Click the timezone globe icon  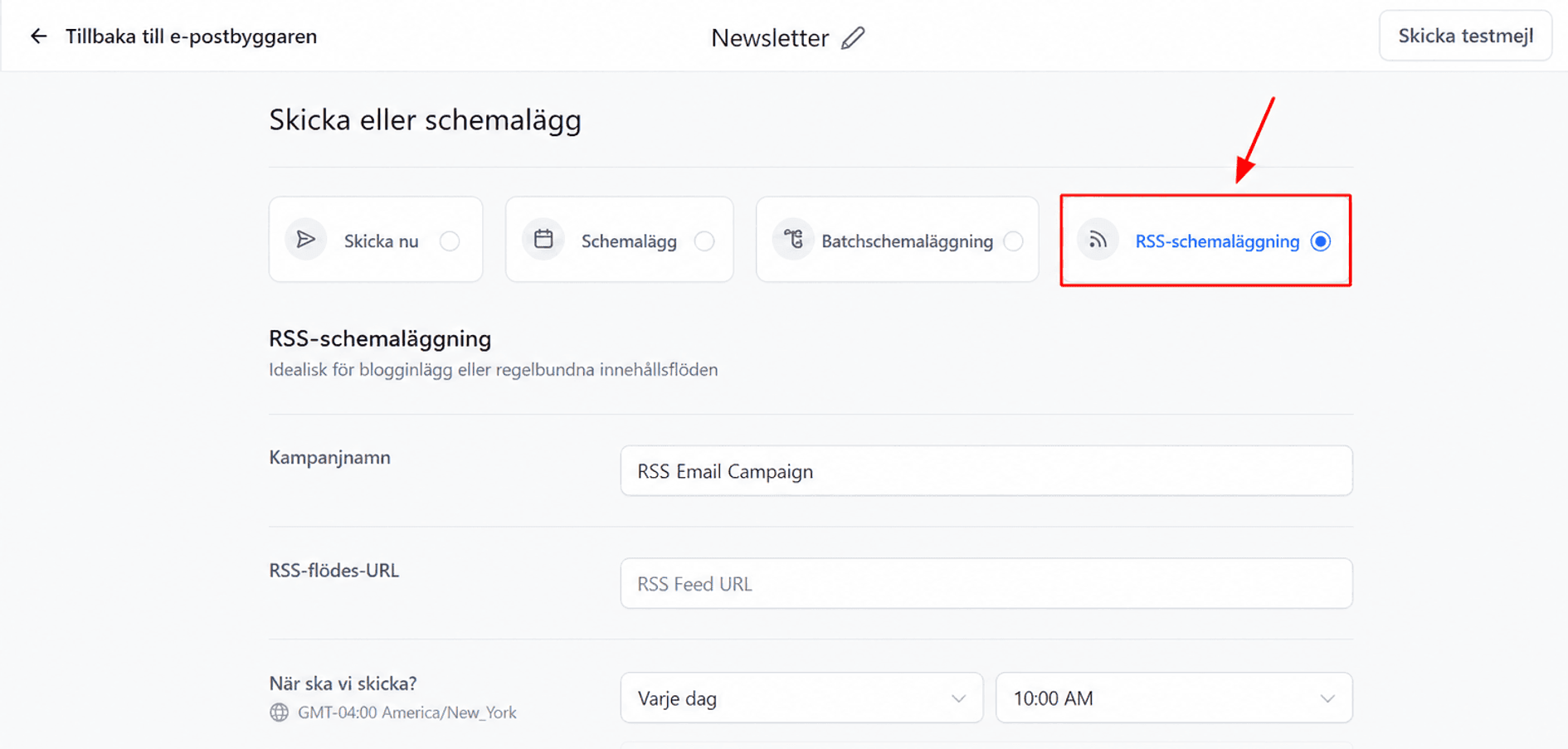tap(280, 713)
